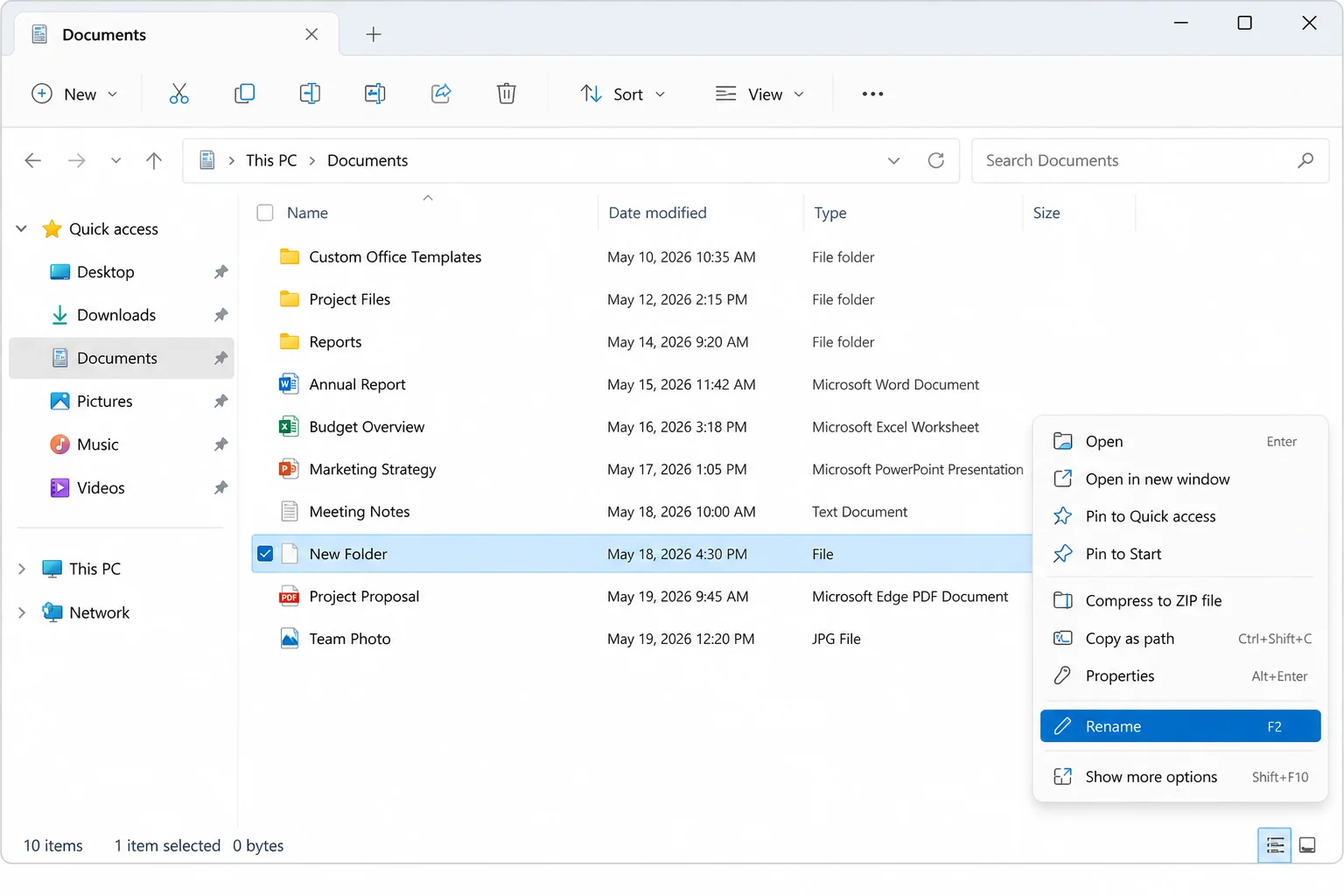Close the Documents tab
Viewport: 1344px width, 896px height.
[311, 34]
